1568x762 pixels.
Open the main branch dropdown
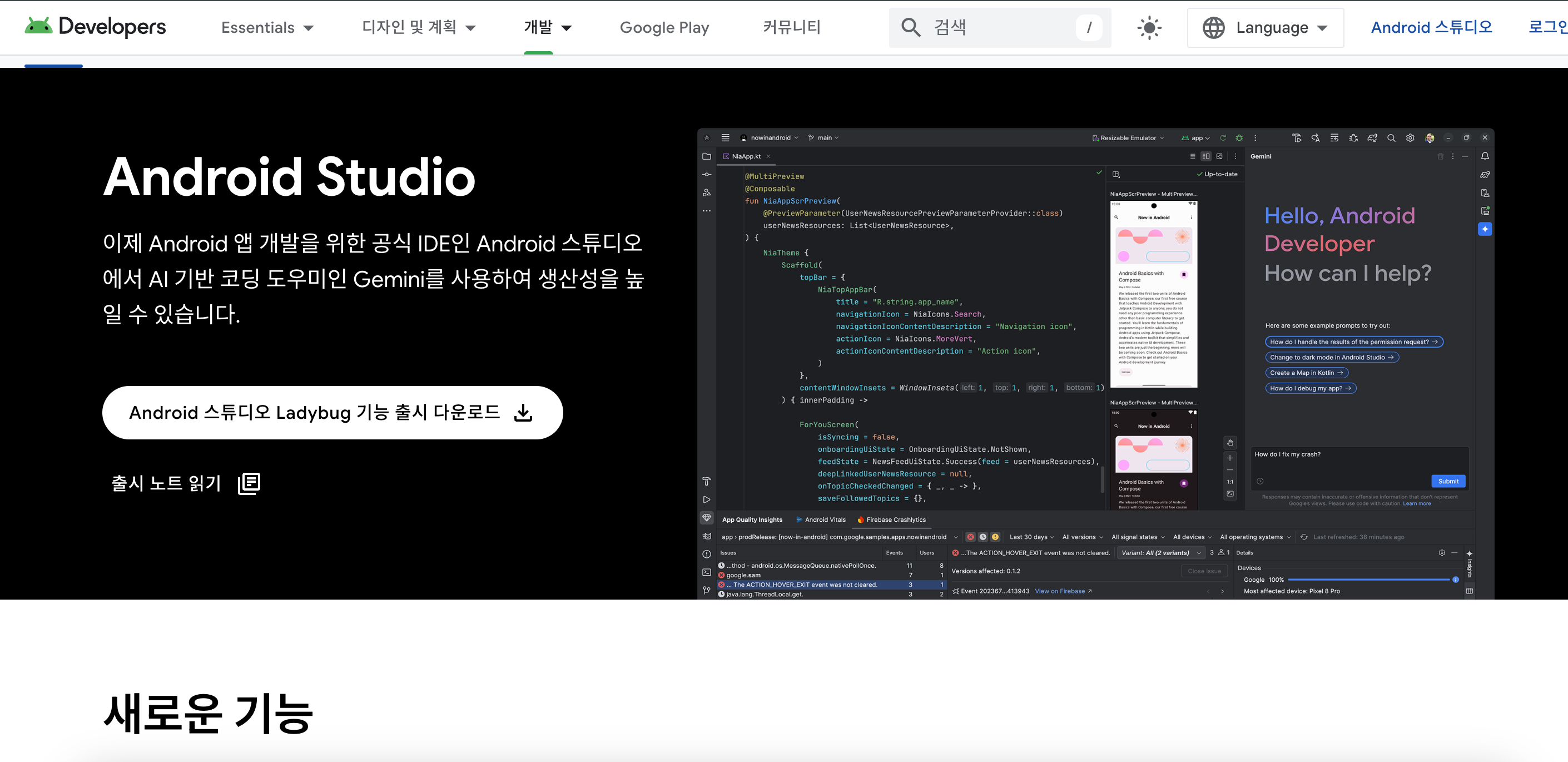pos(823,137)
